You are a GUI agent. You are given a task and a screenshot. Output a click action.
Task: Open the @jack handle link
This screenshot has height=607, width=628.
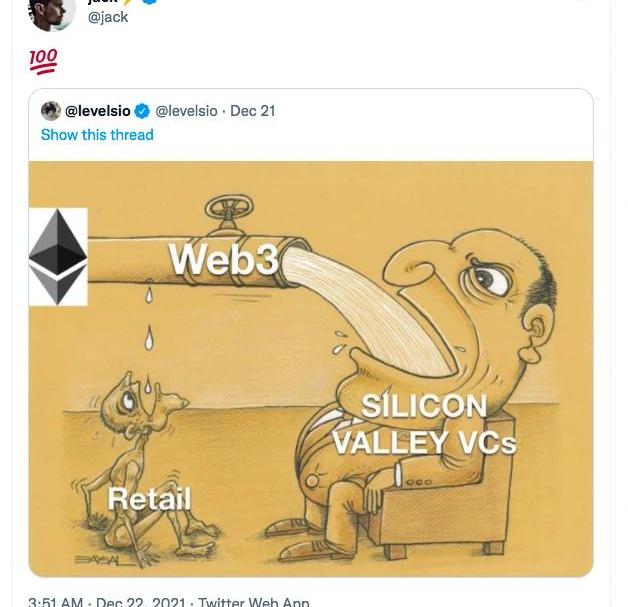pos(108,17)
